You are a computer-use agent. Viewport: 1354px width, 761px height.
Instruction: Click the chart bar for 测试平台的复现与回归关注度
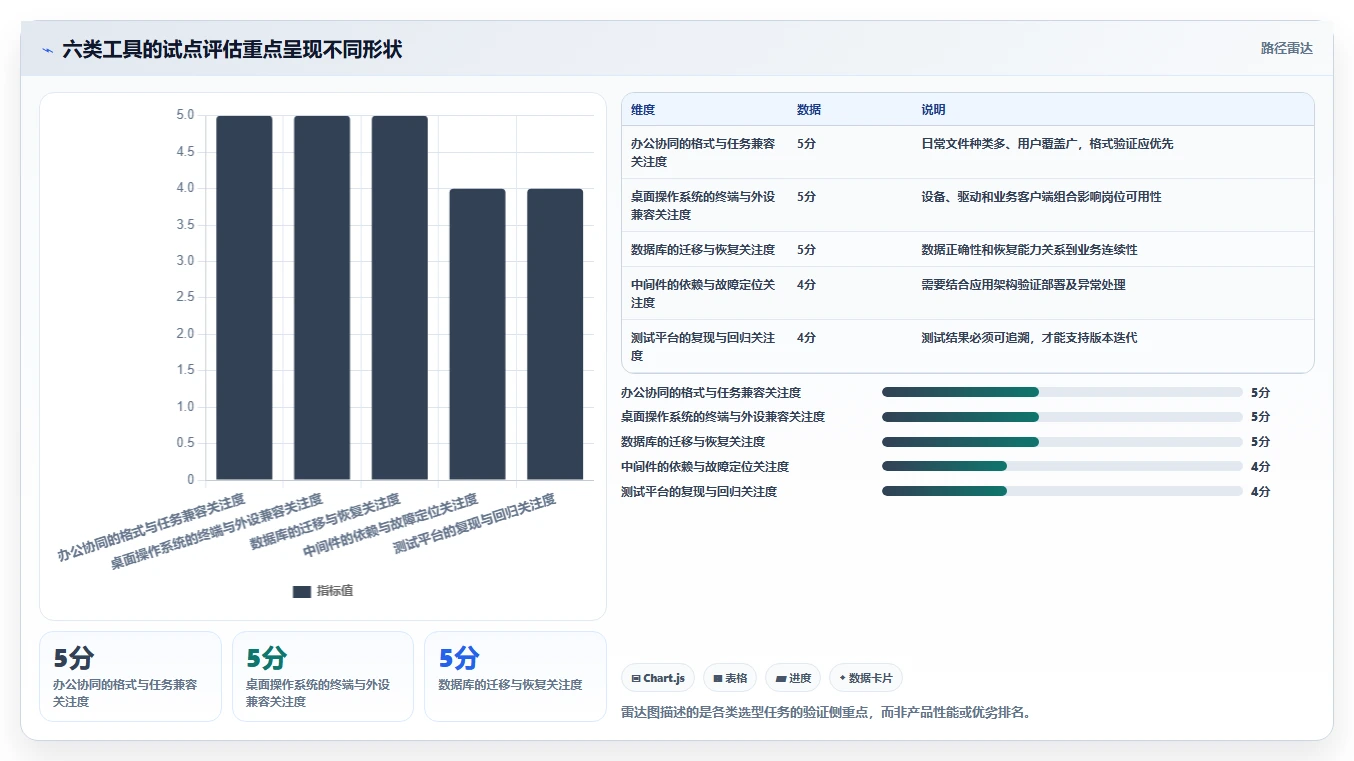coord(555,334)
